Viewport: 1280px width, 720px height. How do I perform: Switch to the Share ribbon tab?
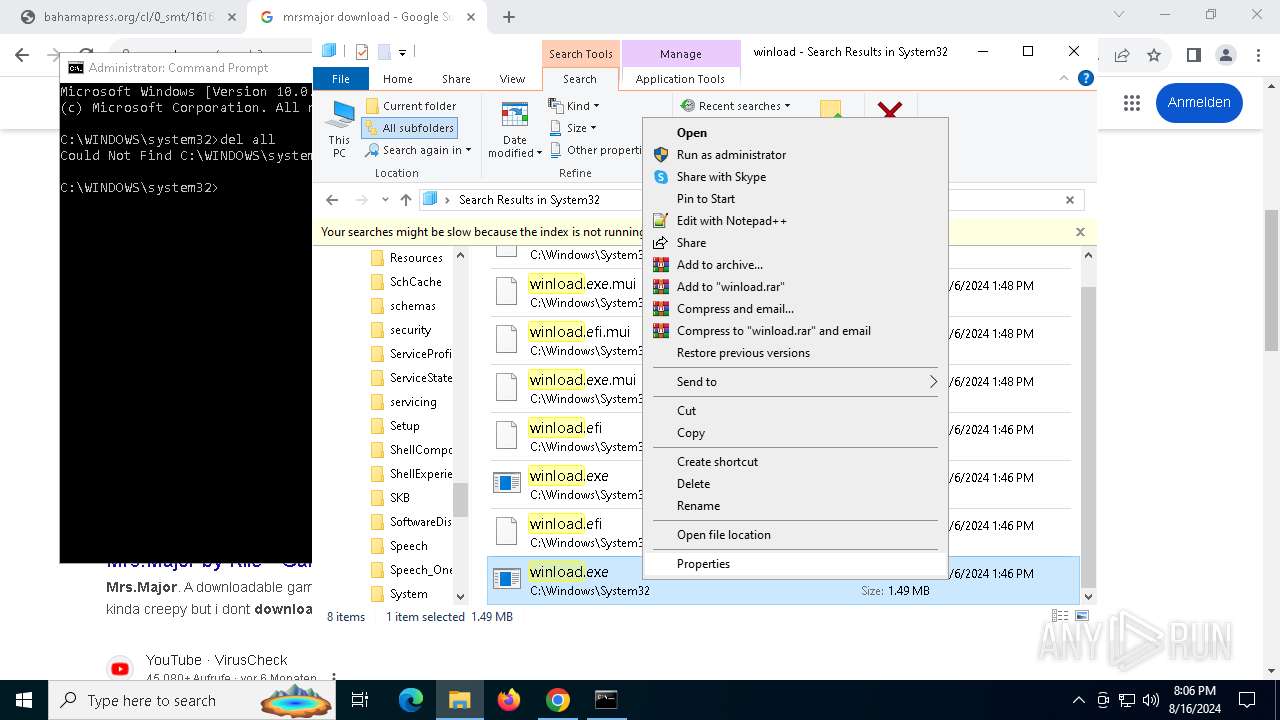pyautogui.click(x=456, y=79)
